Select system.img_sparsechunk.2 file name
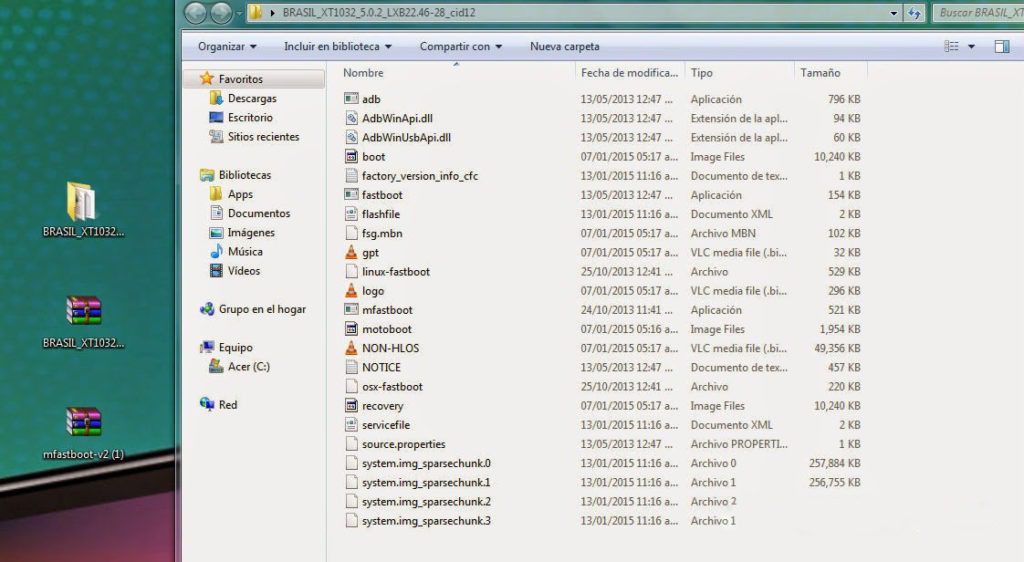This screenshot has width=1024, height=562. point(426,502)
